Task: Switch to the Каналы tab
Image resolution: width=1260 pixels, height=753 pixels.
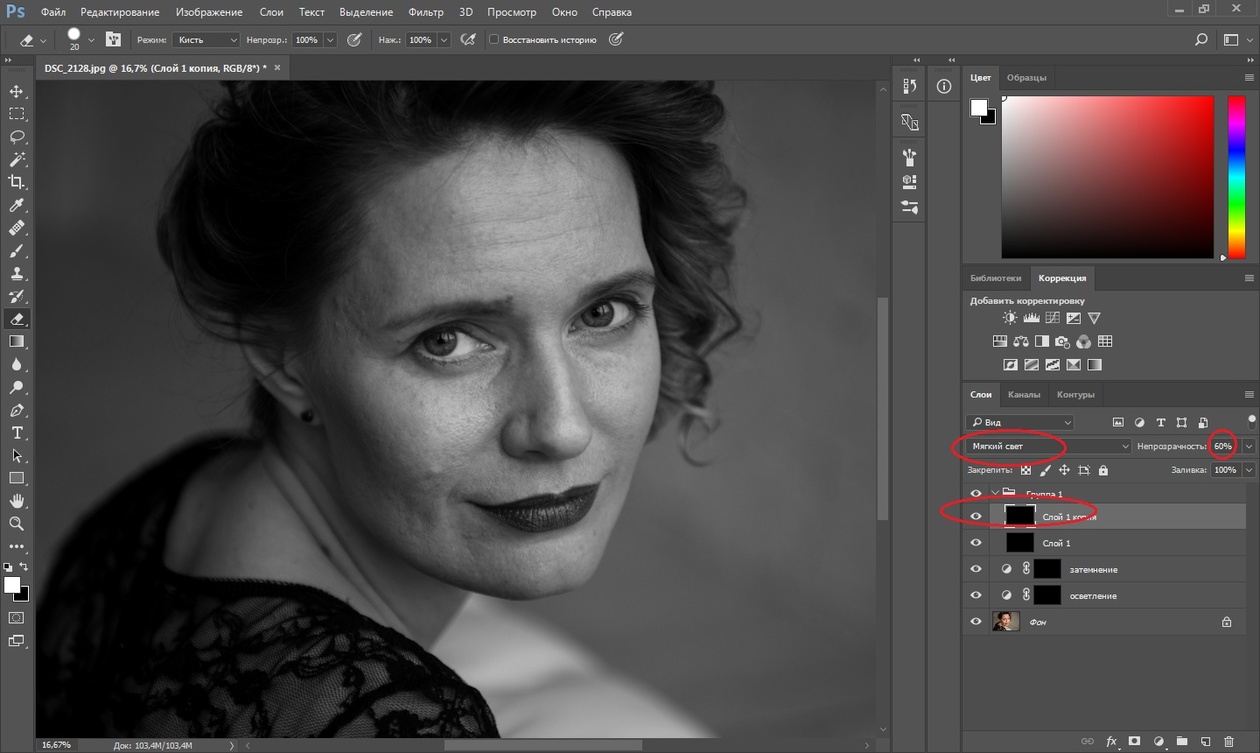Action: tap(1023, 394)
